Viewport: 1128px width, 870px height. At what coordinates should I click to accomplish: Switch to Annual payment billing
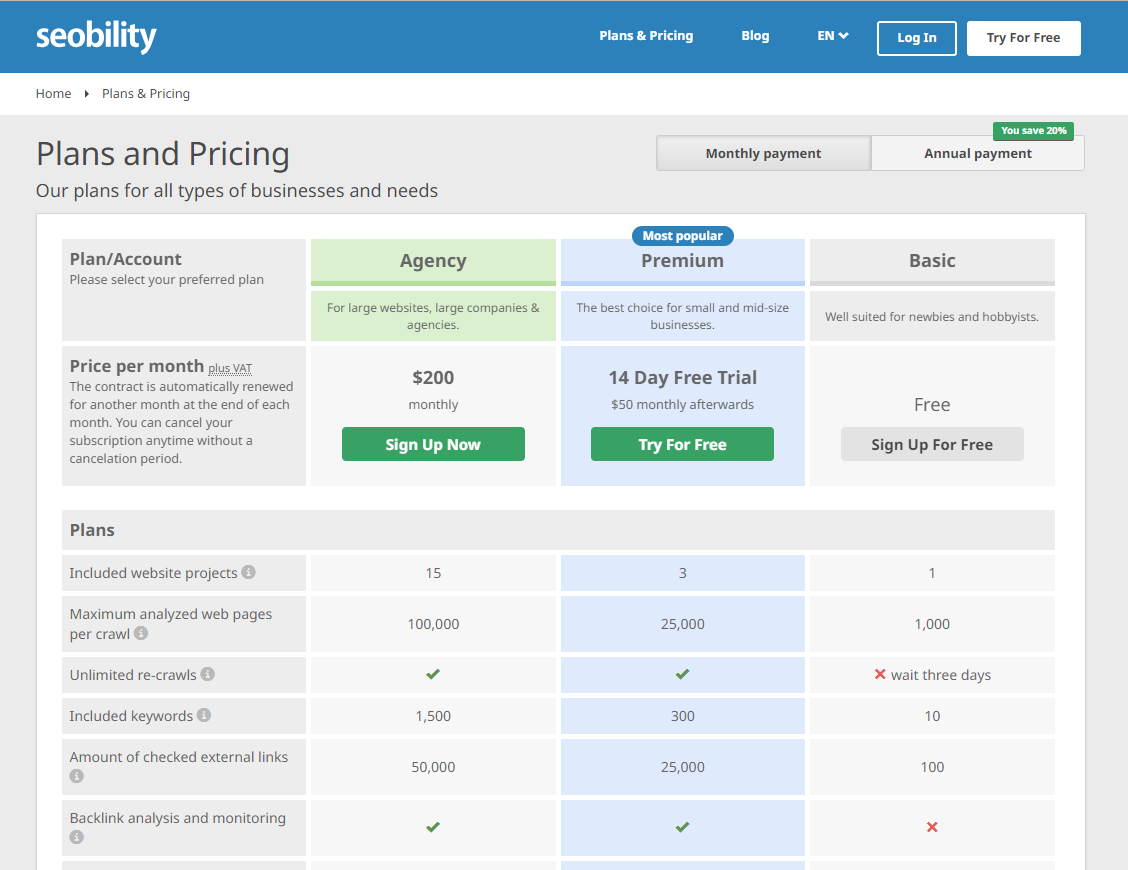(977, 153)
